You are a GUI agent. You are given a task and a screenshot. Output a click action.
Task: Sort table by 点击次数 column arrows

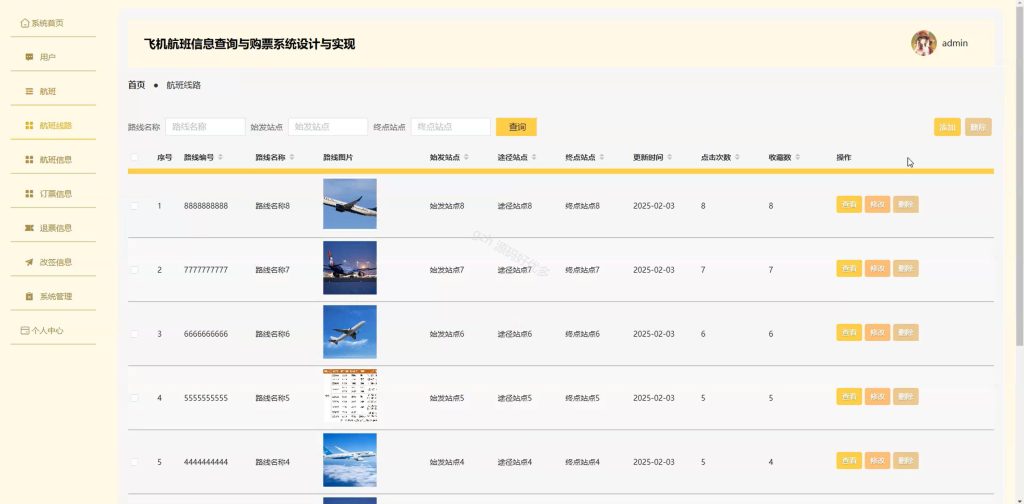coord(737,157)
